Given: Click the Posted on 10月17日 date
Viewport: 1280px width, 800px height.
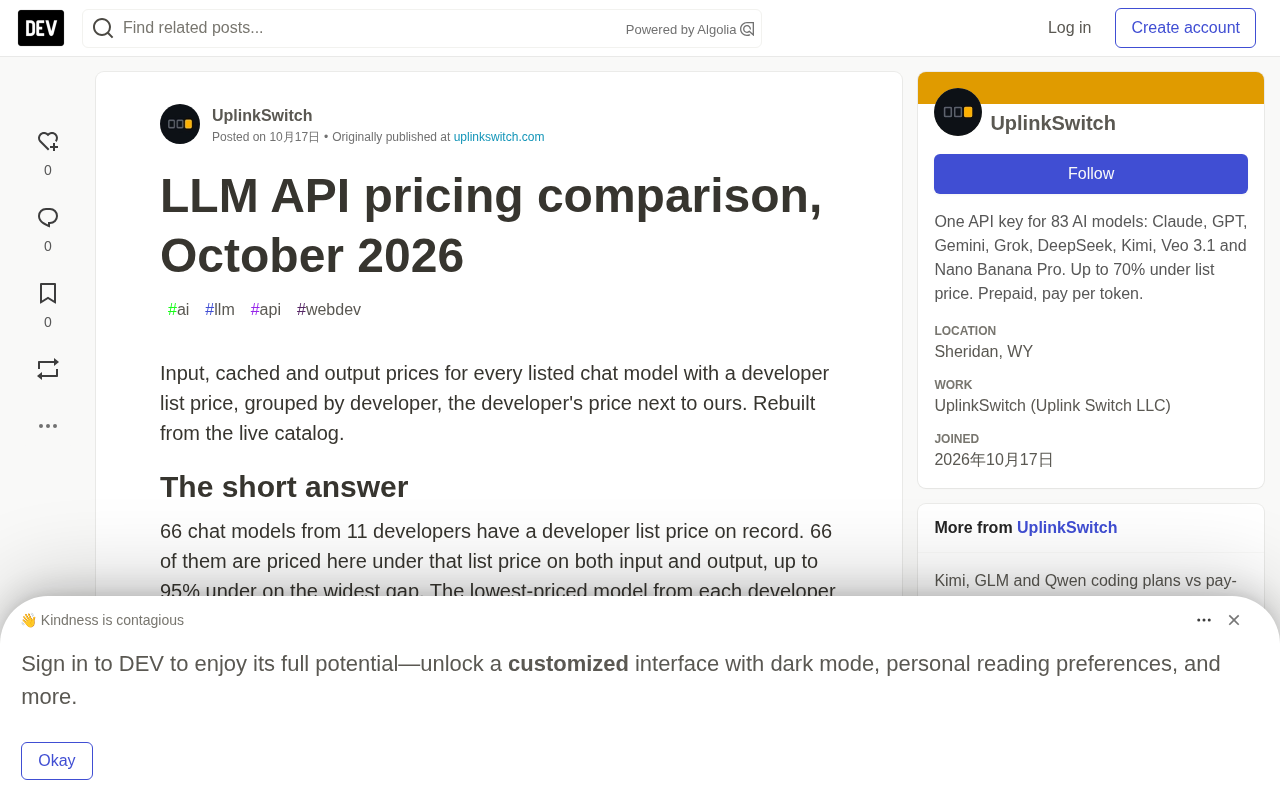Looking at the screenshot, I should pos(266,137).
